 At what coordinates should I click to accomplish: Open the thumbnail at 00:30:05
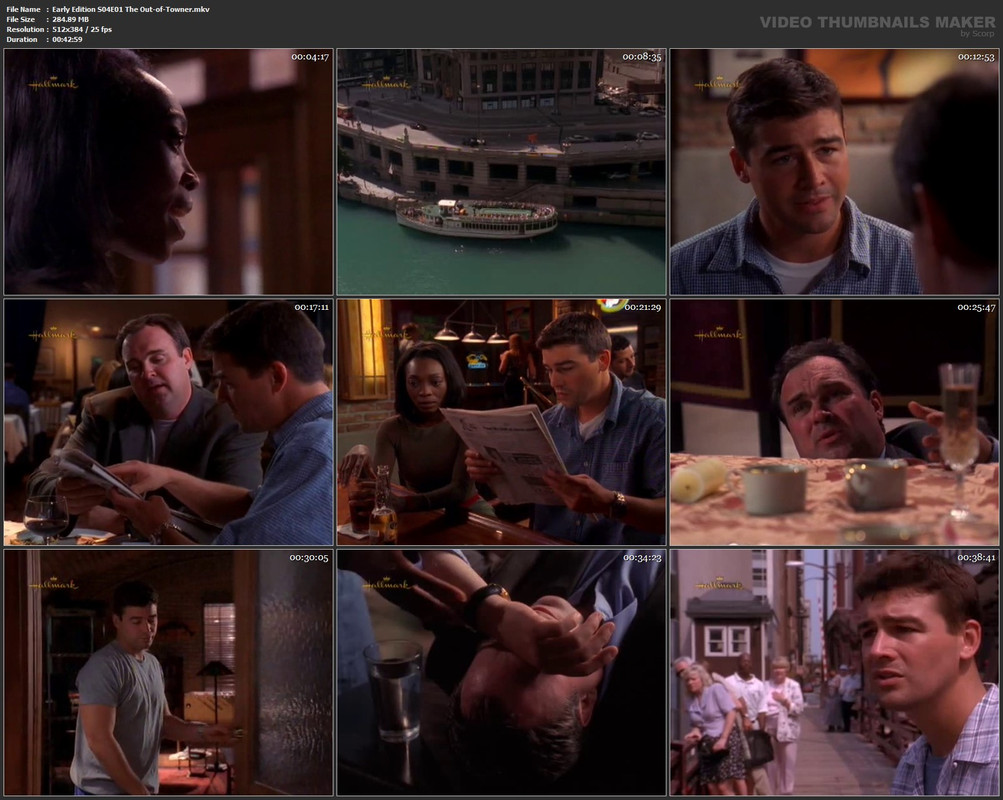(168, 672)
